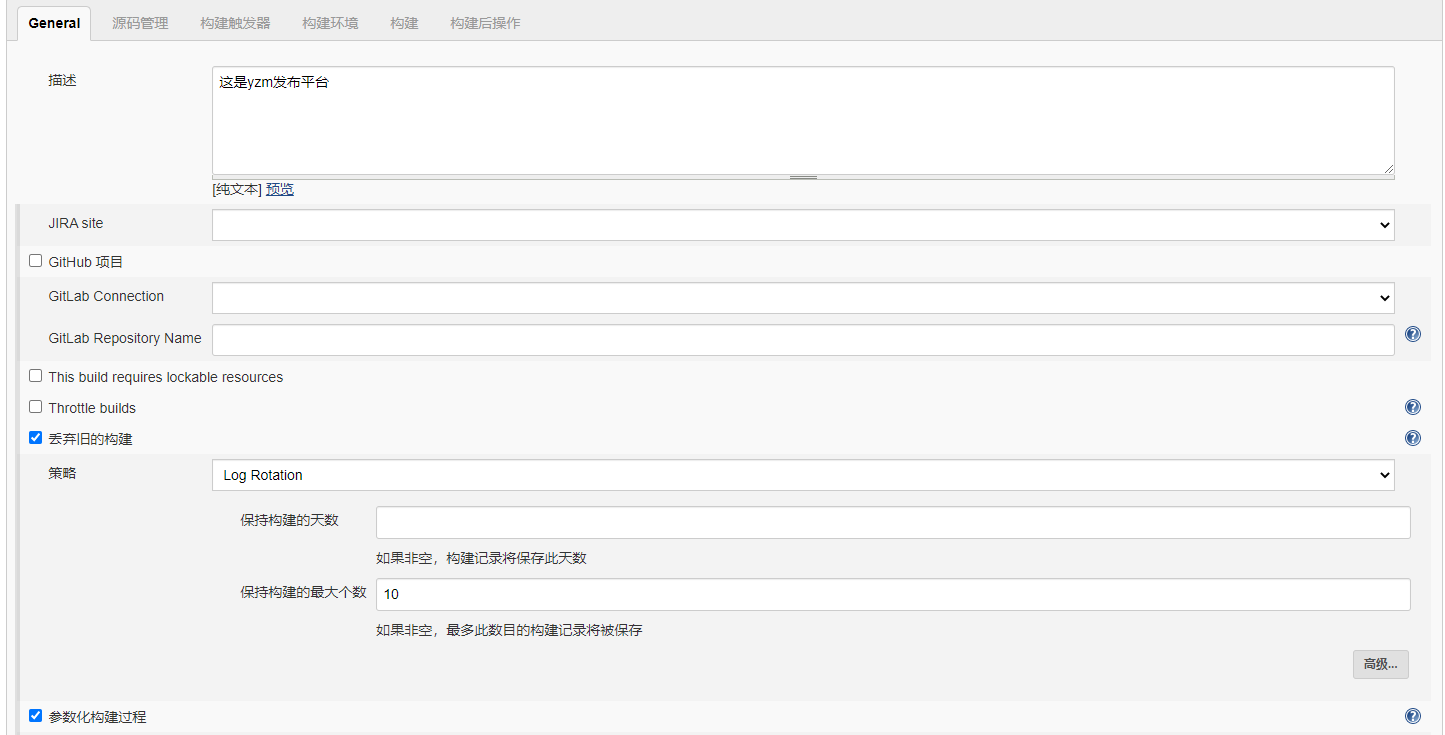Open the GitLab Connection dropdown
Screen dimensions: 1445x735
click(803, 298)
